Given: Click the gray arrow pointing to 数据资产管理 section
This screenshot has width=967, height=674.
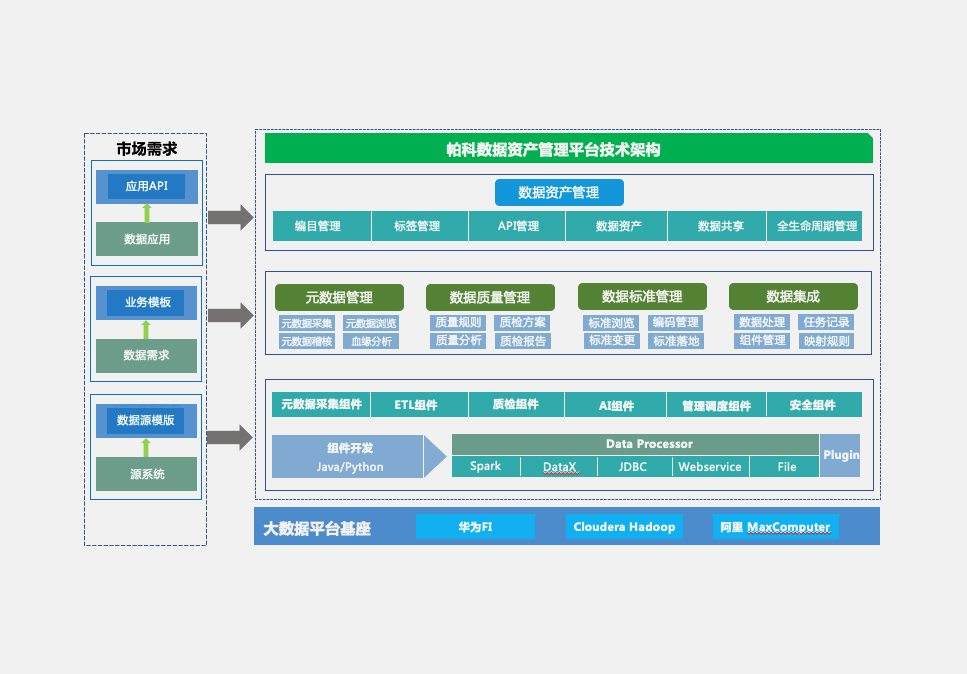Looking at the screenshot, I should (x=230, y=216).
